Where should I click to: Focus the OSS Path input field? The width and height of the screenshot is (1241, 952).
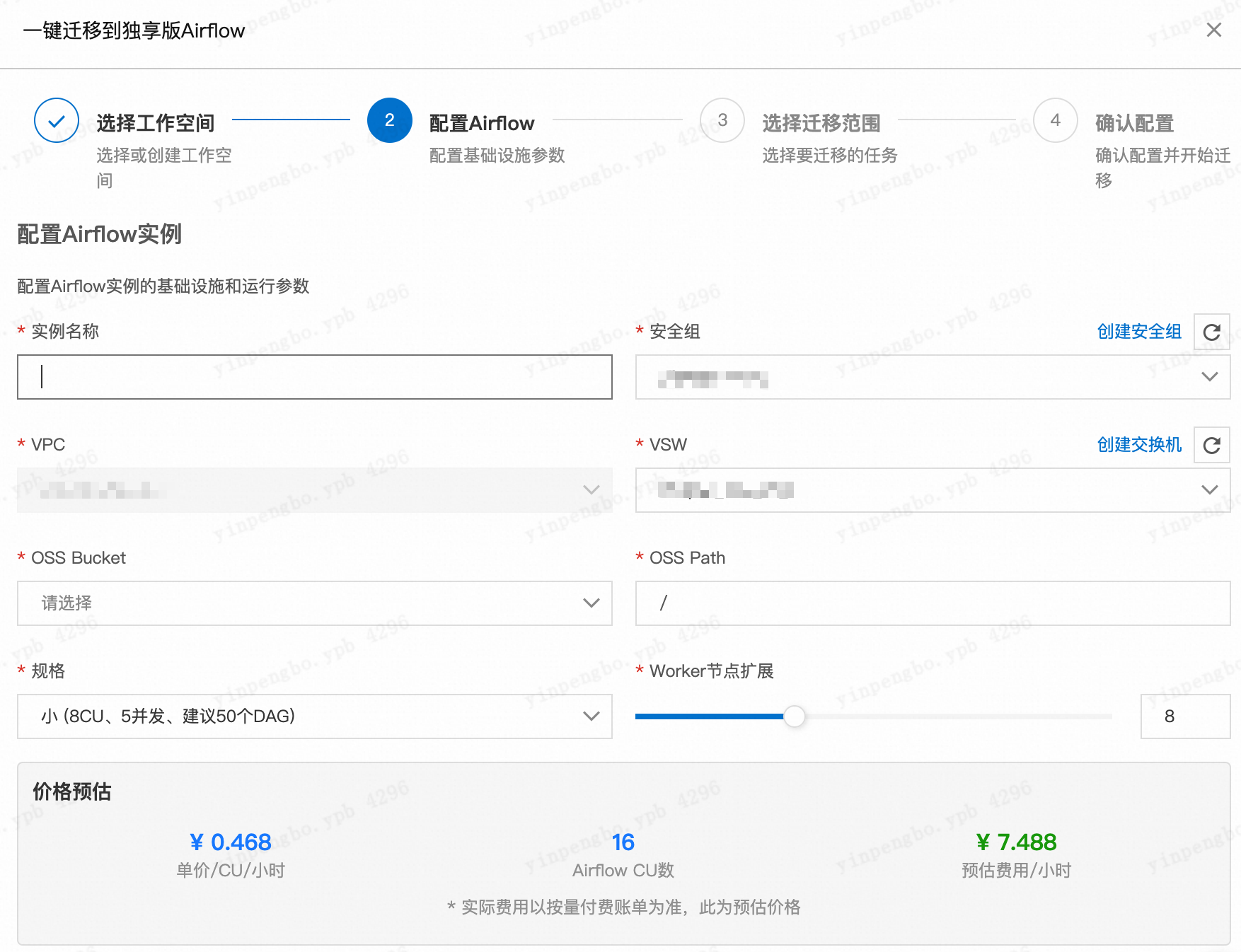pos(933,603)
